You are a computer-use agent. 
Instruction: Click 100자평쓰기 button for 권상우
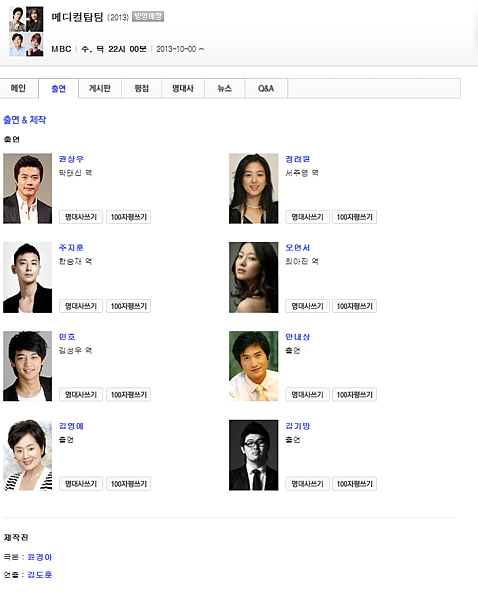129,217
